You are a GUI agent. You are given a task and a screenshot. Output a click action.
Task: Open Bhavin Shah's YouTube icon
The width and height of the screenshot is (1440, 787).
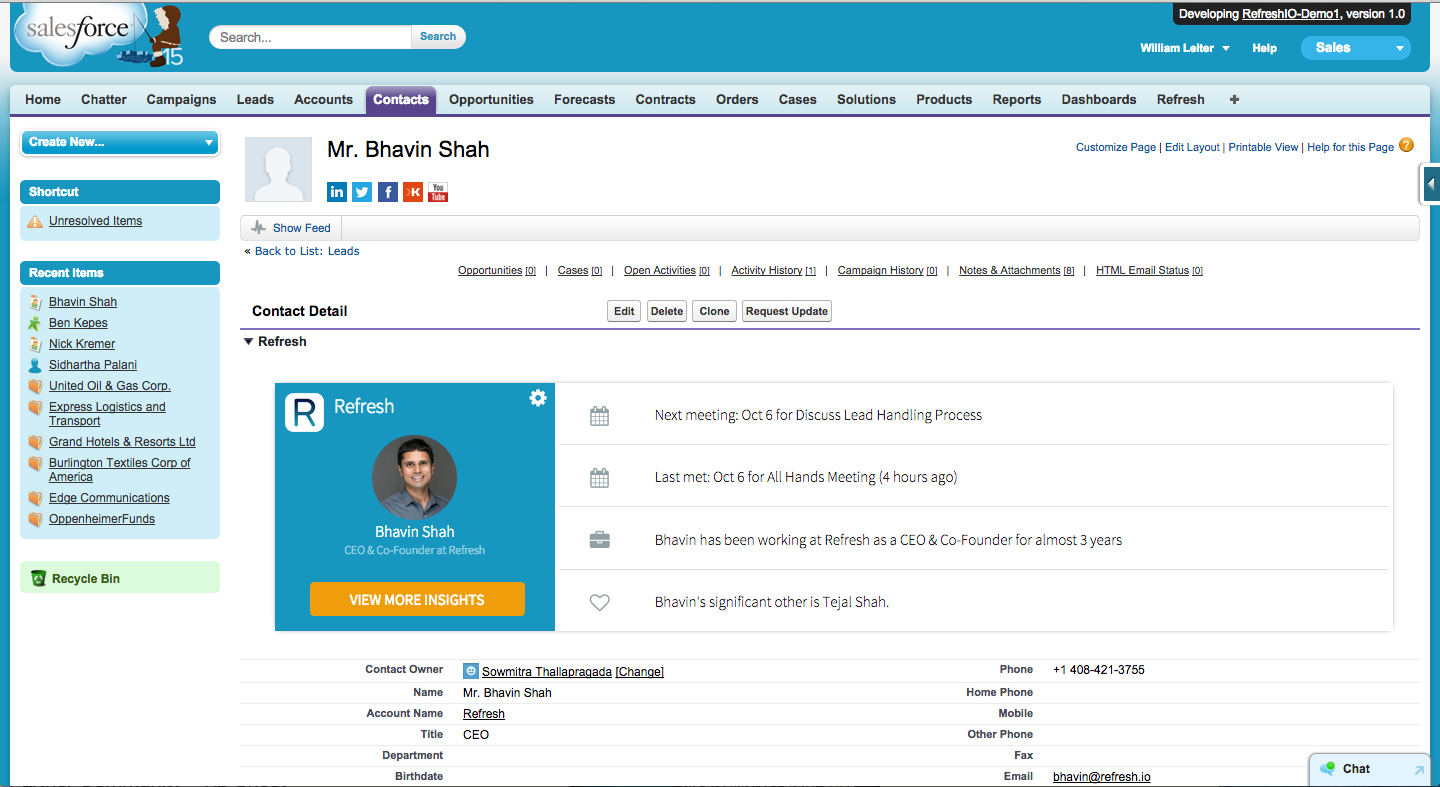438,192
